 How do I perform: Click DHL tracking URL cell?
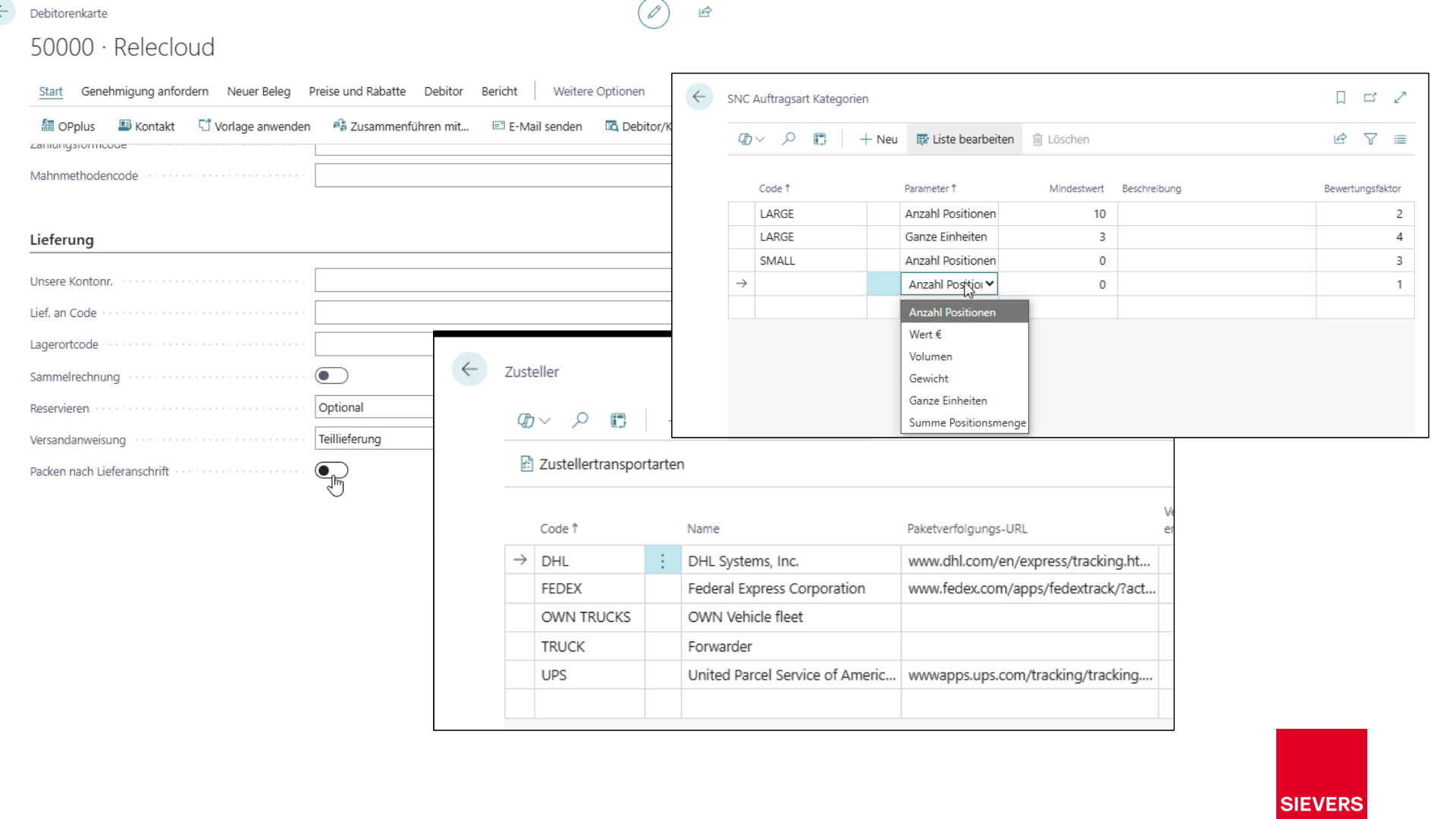pyautogui.click(x=1029, y=561)
